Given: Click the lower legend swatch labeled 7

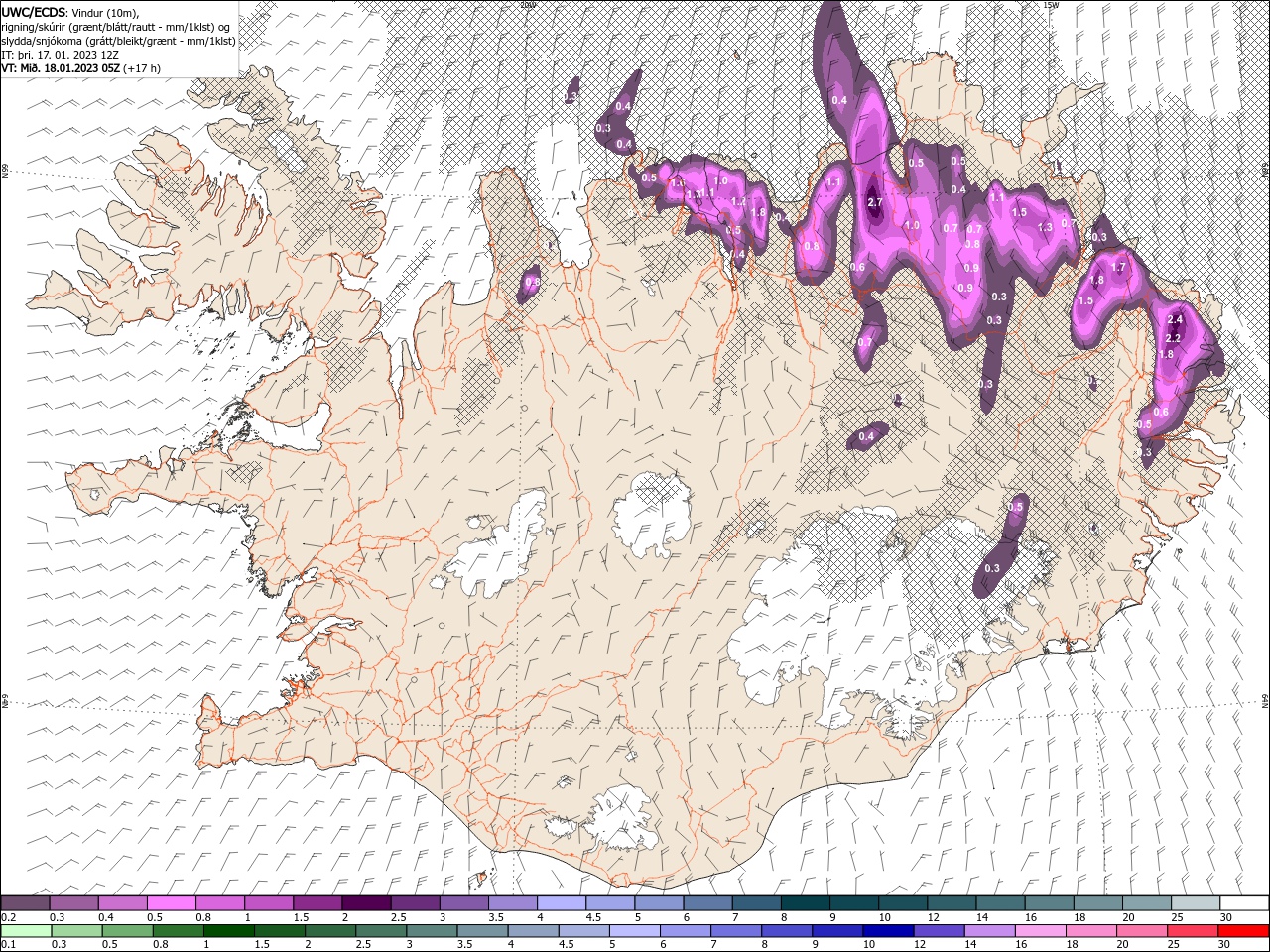Looking at the screenshot, I should click(736, 930).
